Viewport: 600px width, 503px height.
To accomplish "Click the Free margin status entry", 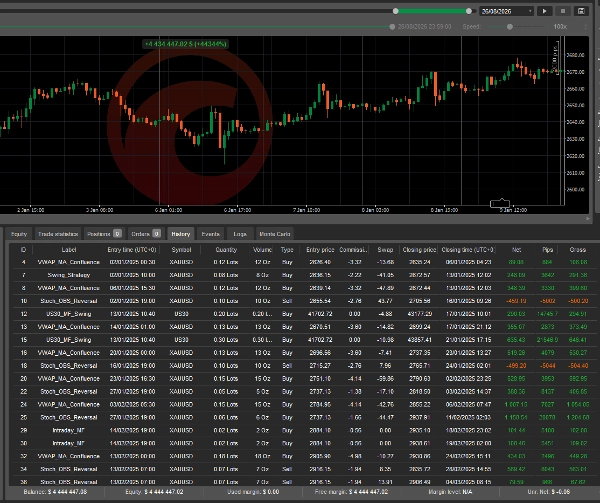I will coord(351,492).
